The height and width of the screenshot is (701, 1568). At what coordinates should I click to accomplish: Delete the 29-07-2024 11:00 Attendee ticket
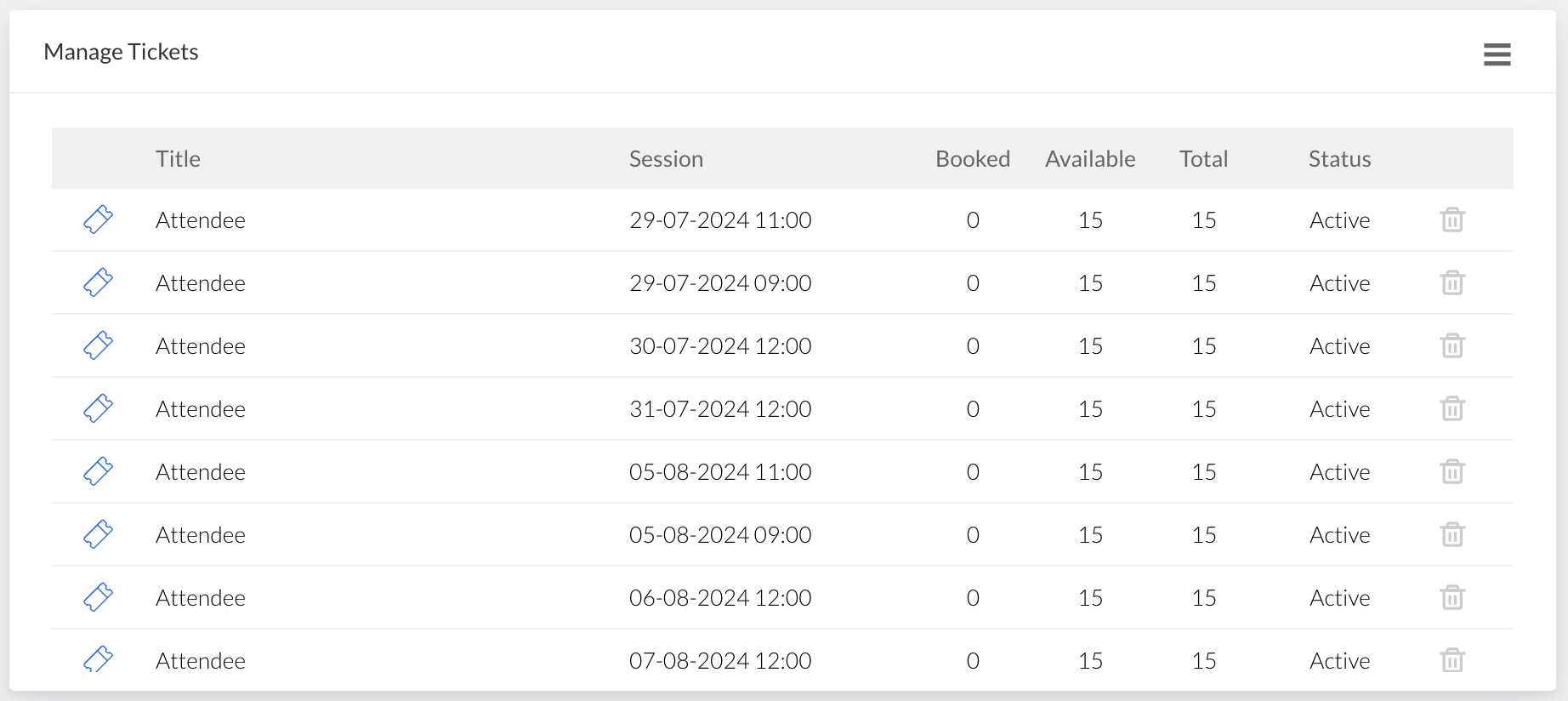coord(1452,220)
